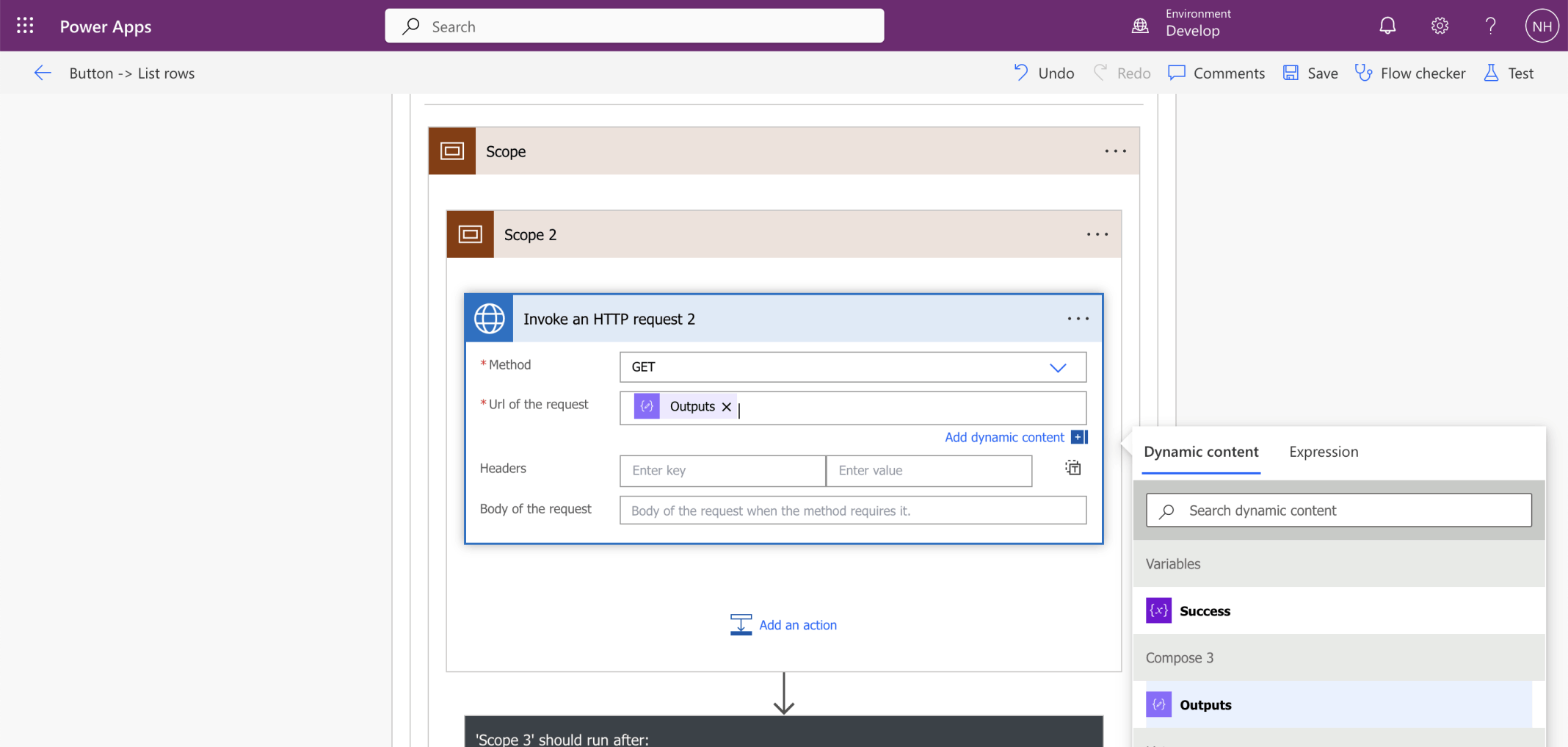Click the Redo toolbar button
The width and height of the screenshot is (1568, 747).
[1122, 73]
